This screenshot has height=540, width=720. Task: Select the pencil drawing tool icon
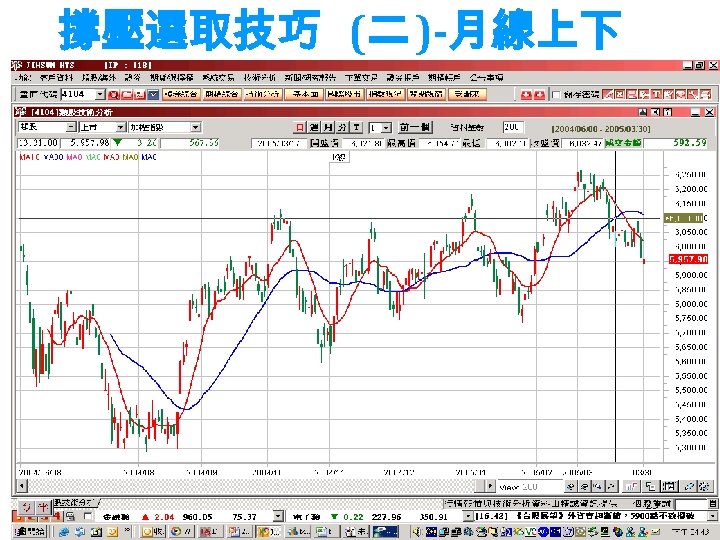point(608,95)
